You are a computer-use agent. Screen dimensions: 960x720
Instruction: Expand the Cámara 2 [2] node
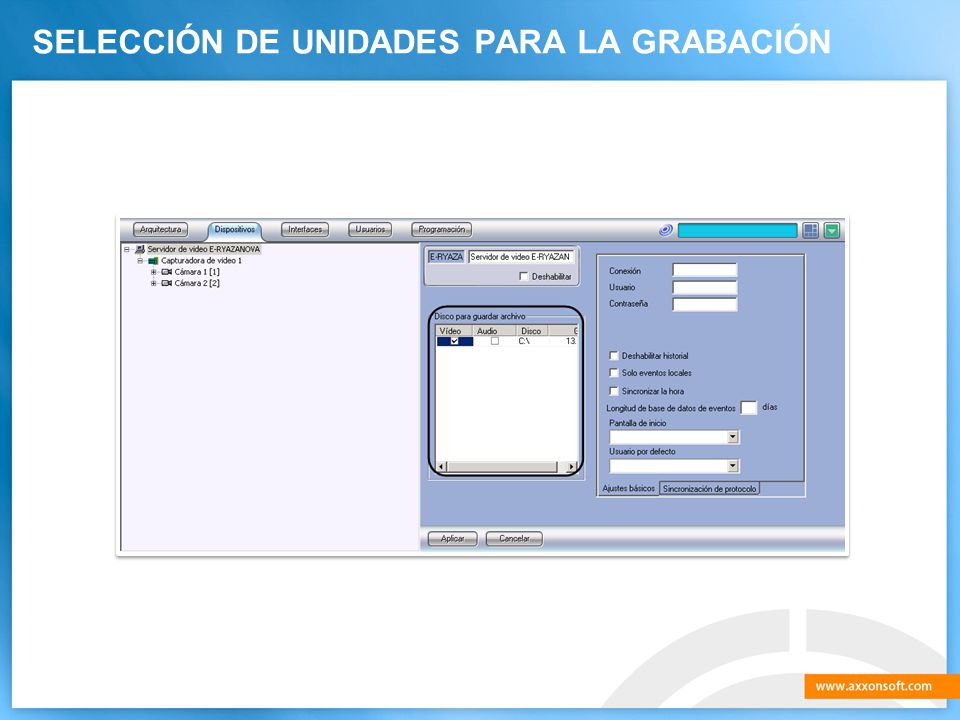pos(154,283)
